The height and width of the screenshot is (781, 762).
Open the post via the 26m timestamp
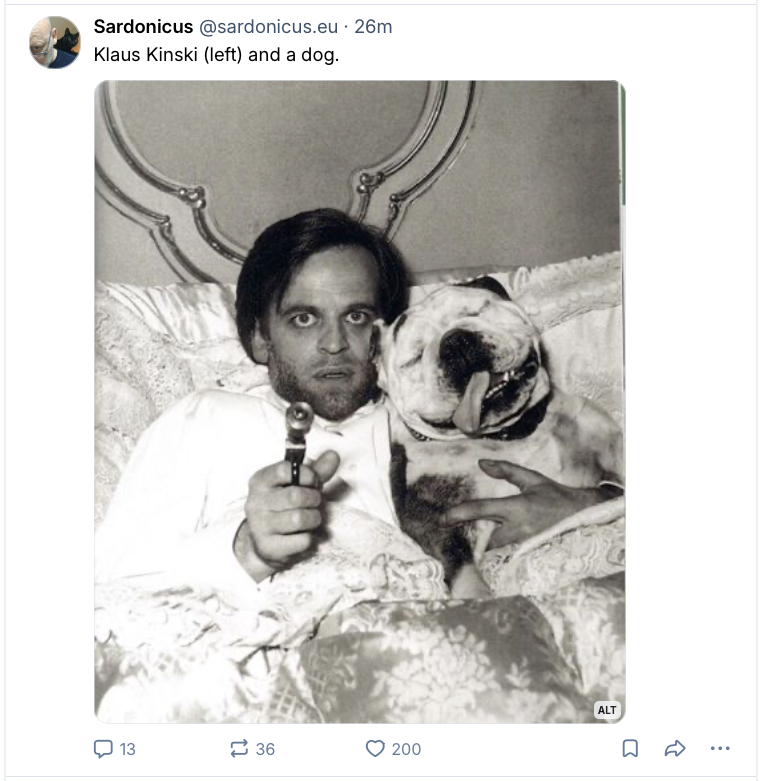373,27
